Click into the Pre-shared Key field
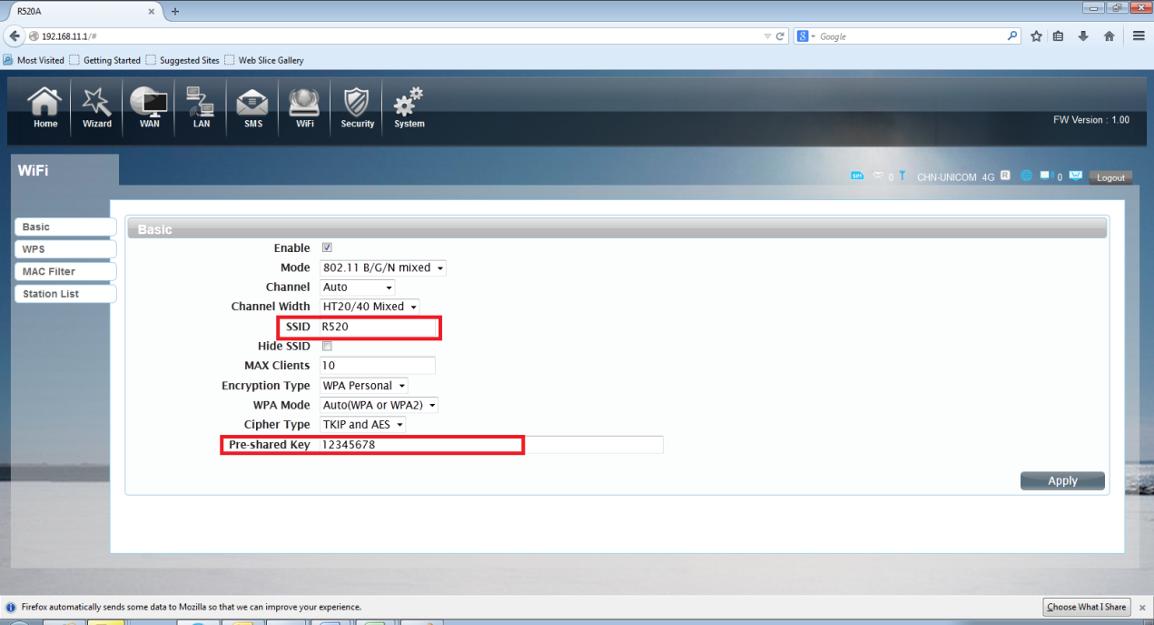The width and height of the screenshot is (1154, 625). pos(491,445)
